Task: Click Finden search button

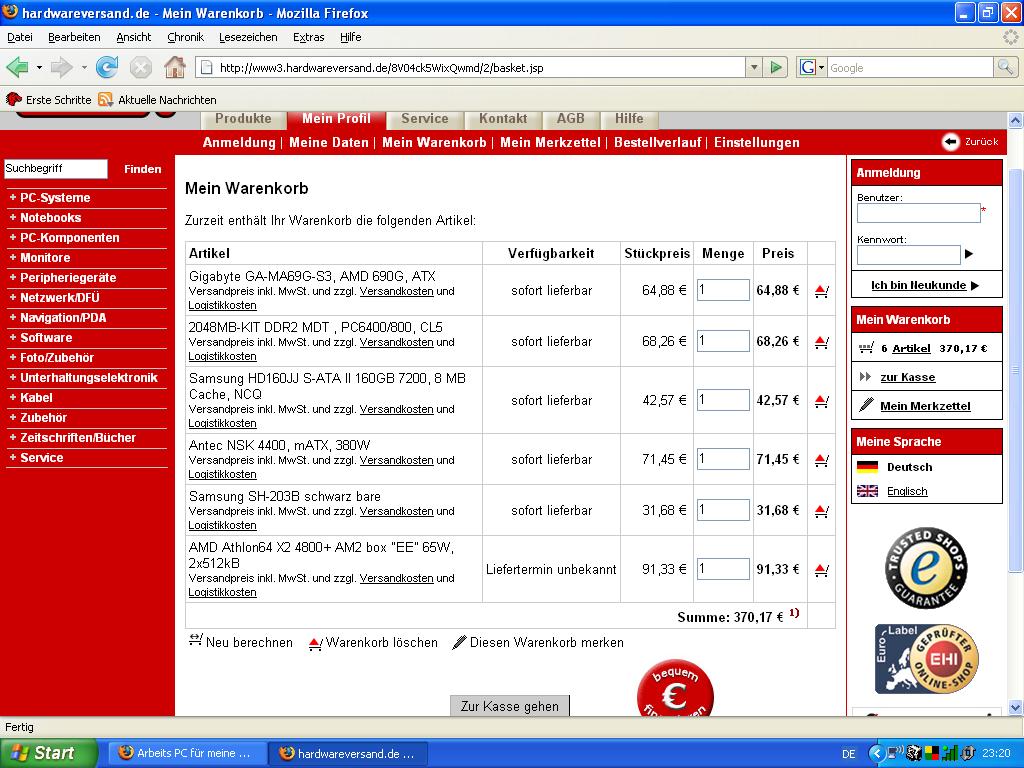Action: tap(142, 169)
